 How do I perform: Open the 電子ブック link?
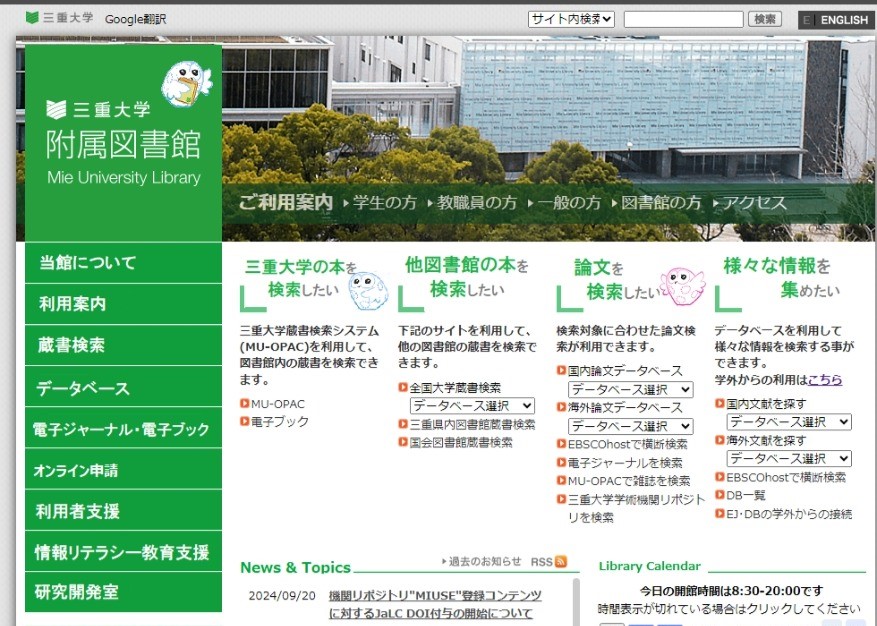[280, 421]
